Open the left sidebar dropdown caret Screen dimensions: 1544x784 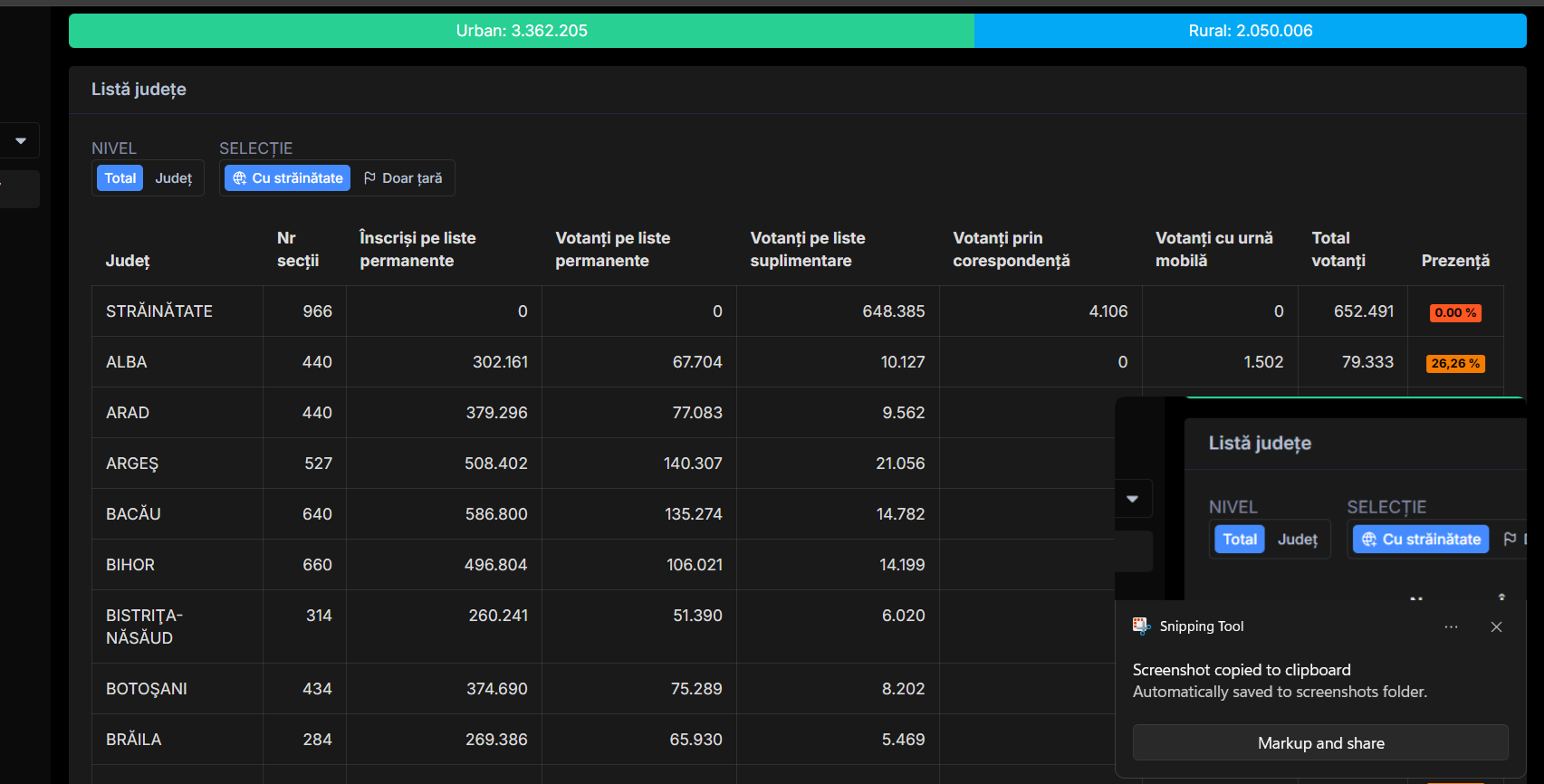(x=21, y=141)
